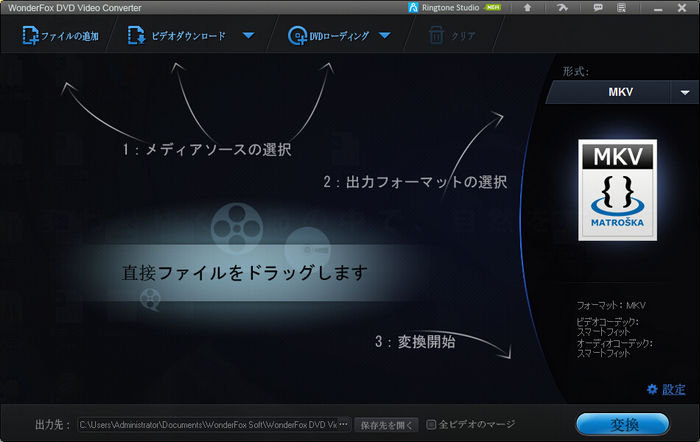
Task: Click the Video Download (ビデオダウンロード) button
Action: (177, 35)
